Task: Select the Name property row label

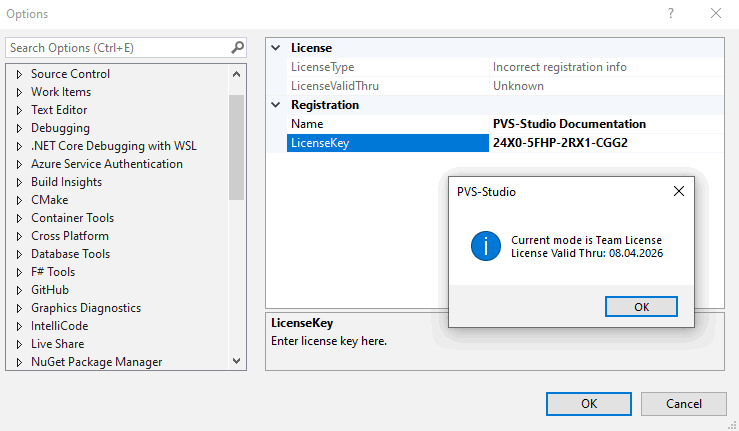Action: [x=387, y=124]
